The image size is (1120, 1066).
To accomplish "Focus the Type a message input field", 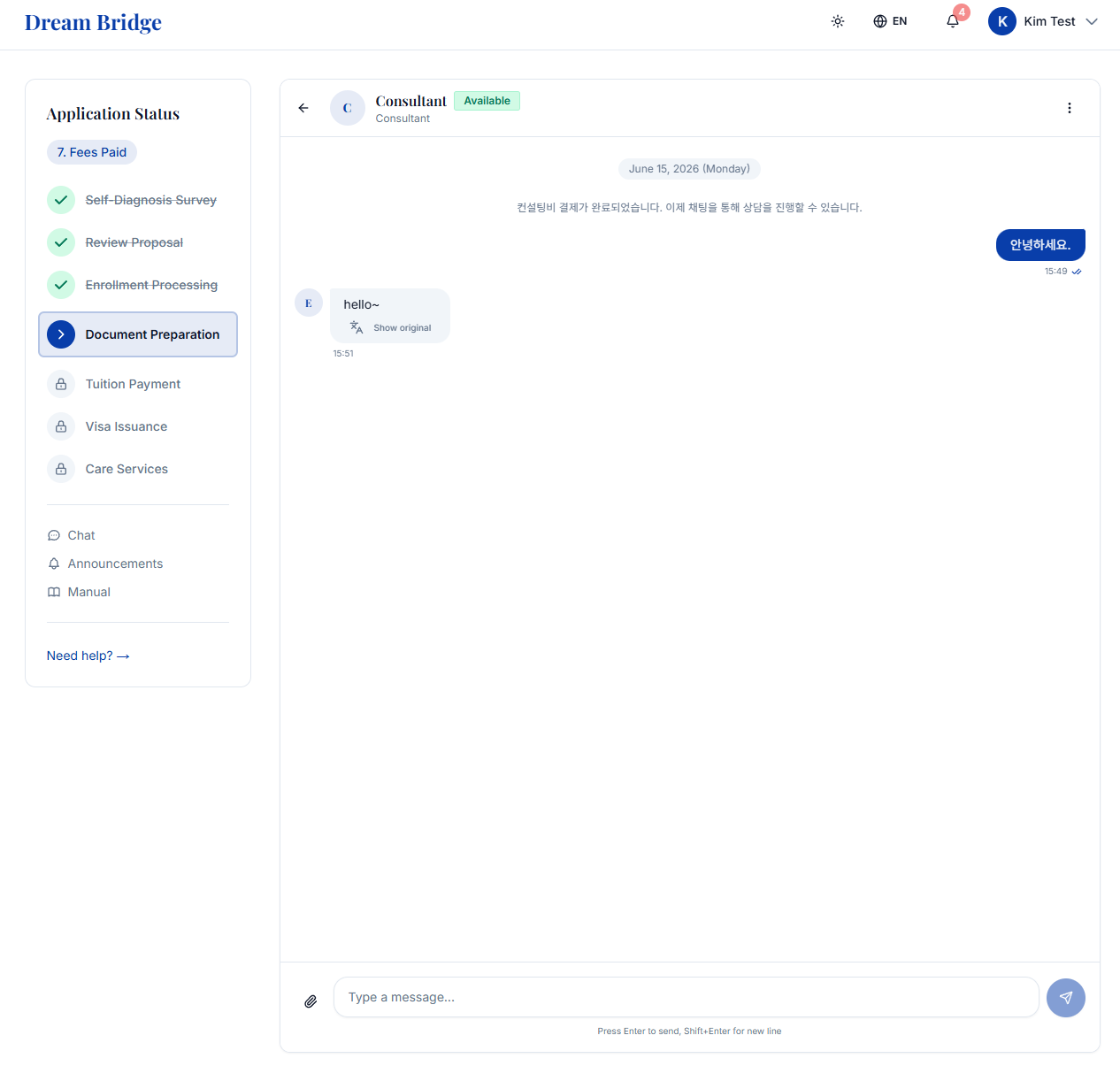I will click(686, 997).
